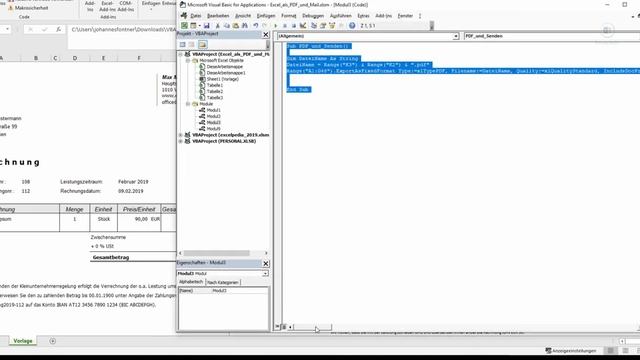Click the Break pause icon
Image resolution: width=640 pixels, height=360 pixels.
point(284,26)
